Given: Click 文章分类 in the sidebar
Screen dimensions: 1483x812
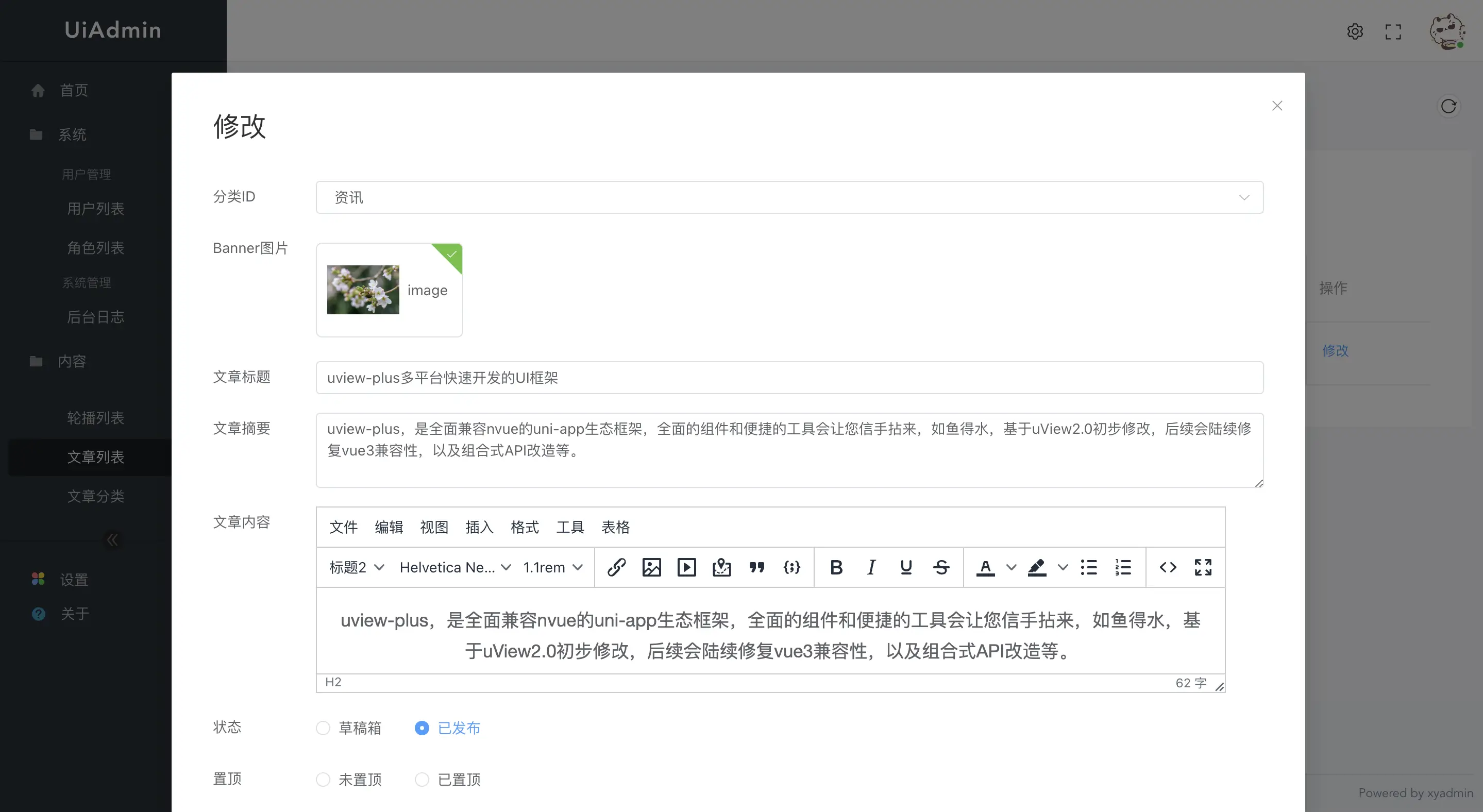Looking at the screenshot, I should tap(95, 496).
